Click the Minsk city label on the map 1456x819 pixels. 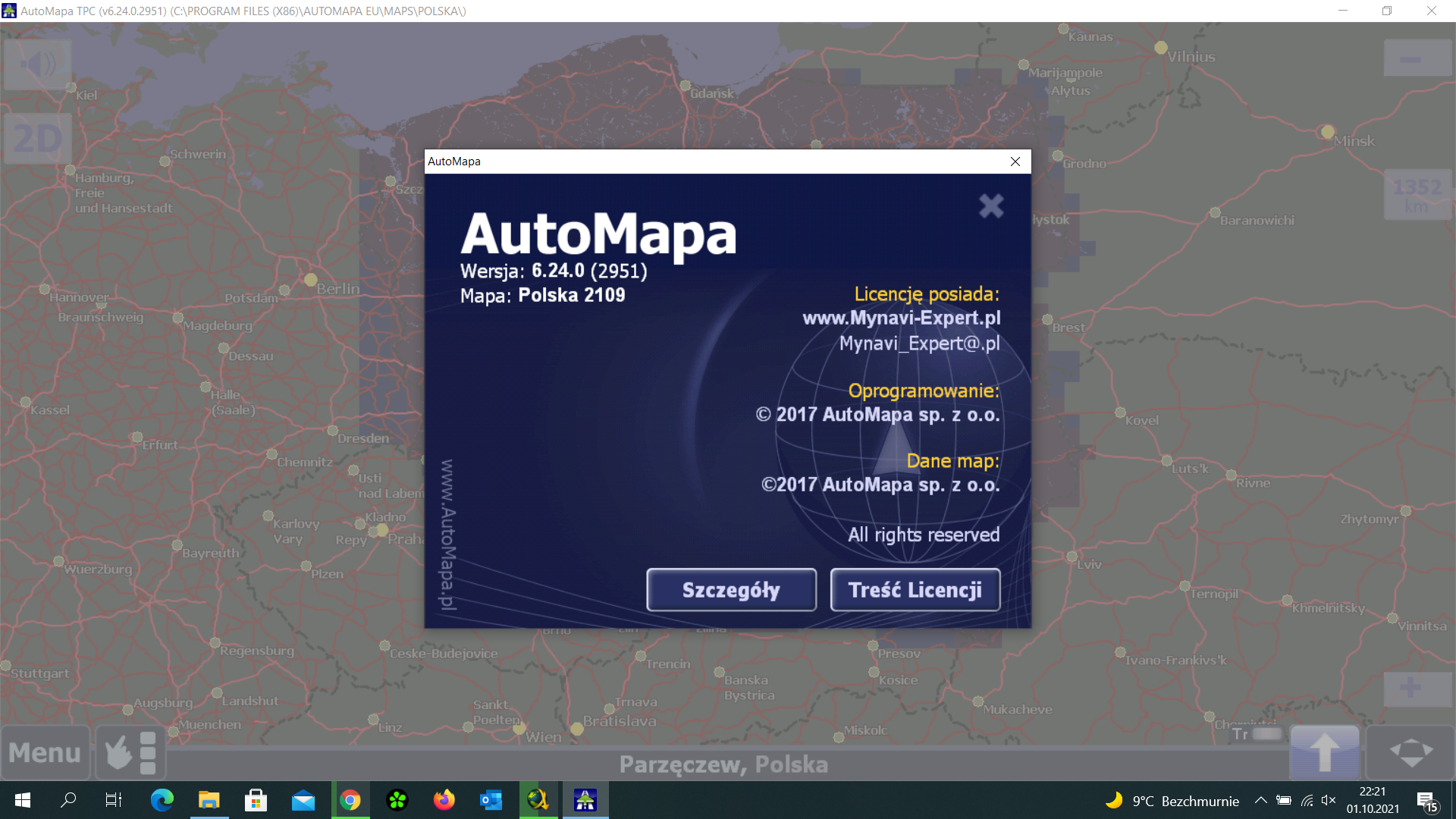(x=1354, y=141)
